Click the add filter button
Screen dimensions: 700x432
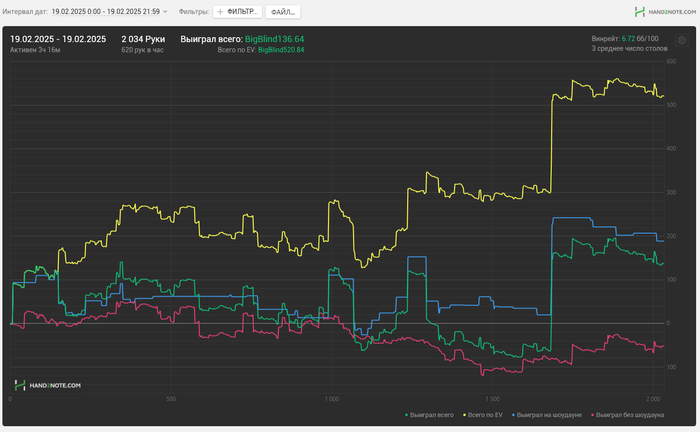pos(238,12)
